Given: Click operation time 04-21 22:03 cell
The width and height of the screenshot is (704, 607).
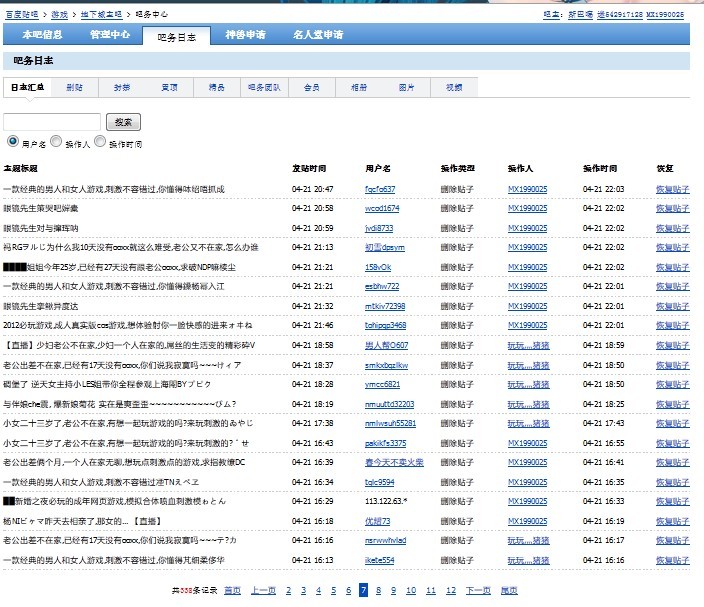Looking at the screenshot, I should tap(603, 189).
